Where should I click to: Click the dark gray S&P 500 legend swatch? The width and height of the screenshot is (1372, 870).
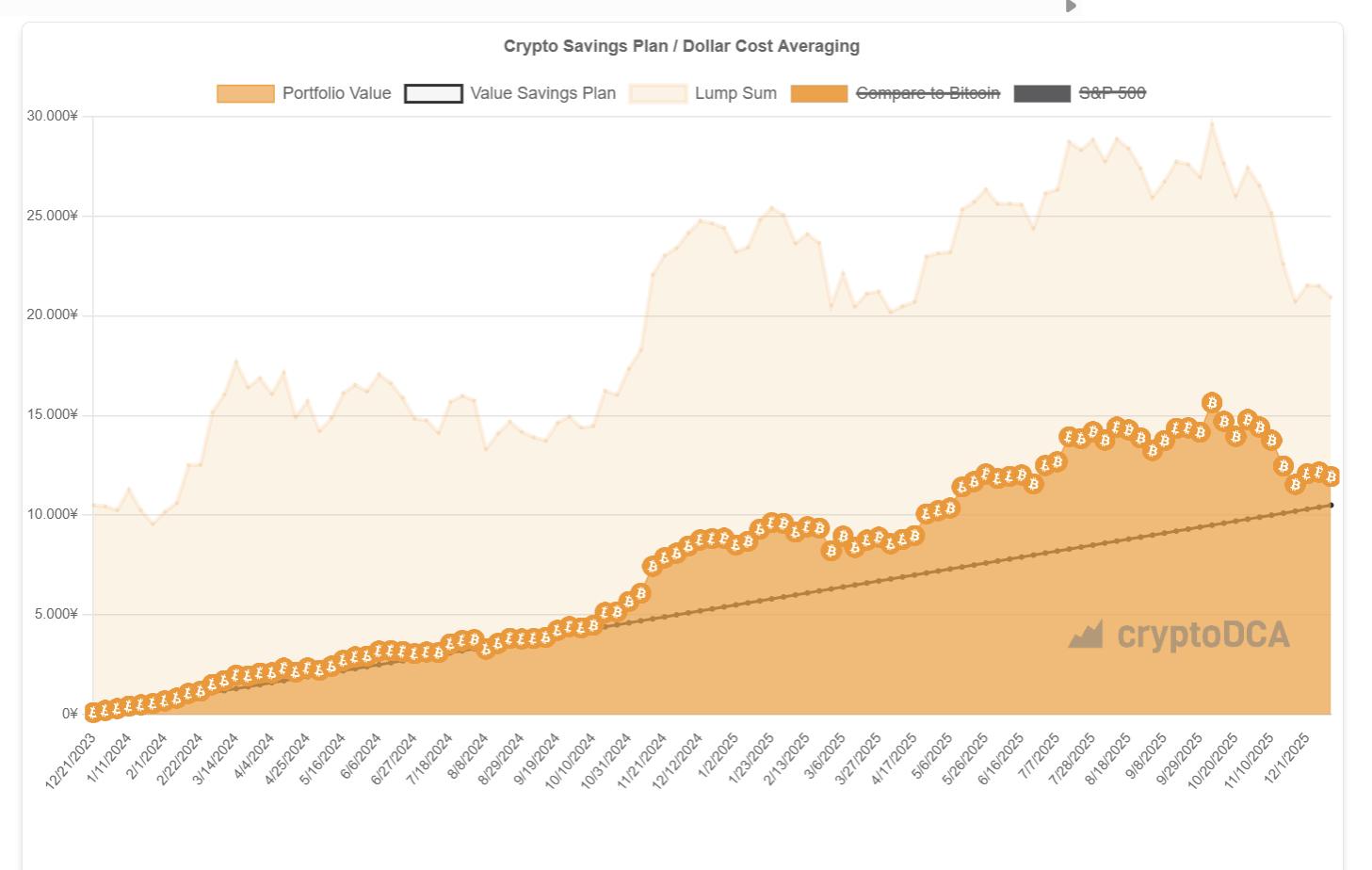click(x=1041, y=93)
